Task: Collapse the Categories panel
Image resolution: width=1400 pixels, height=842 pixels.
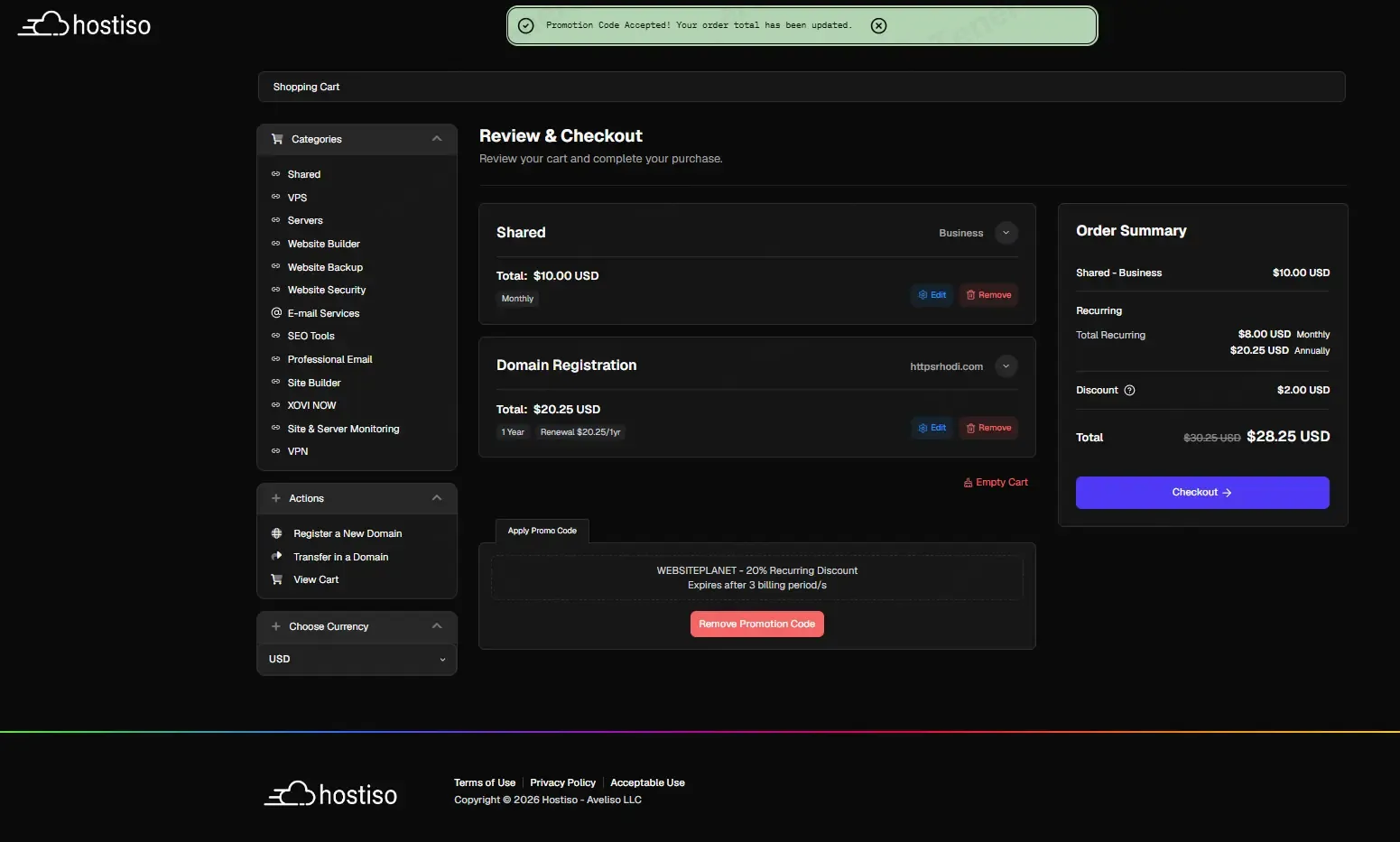Action: [437, 139]
